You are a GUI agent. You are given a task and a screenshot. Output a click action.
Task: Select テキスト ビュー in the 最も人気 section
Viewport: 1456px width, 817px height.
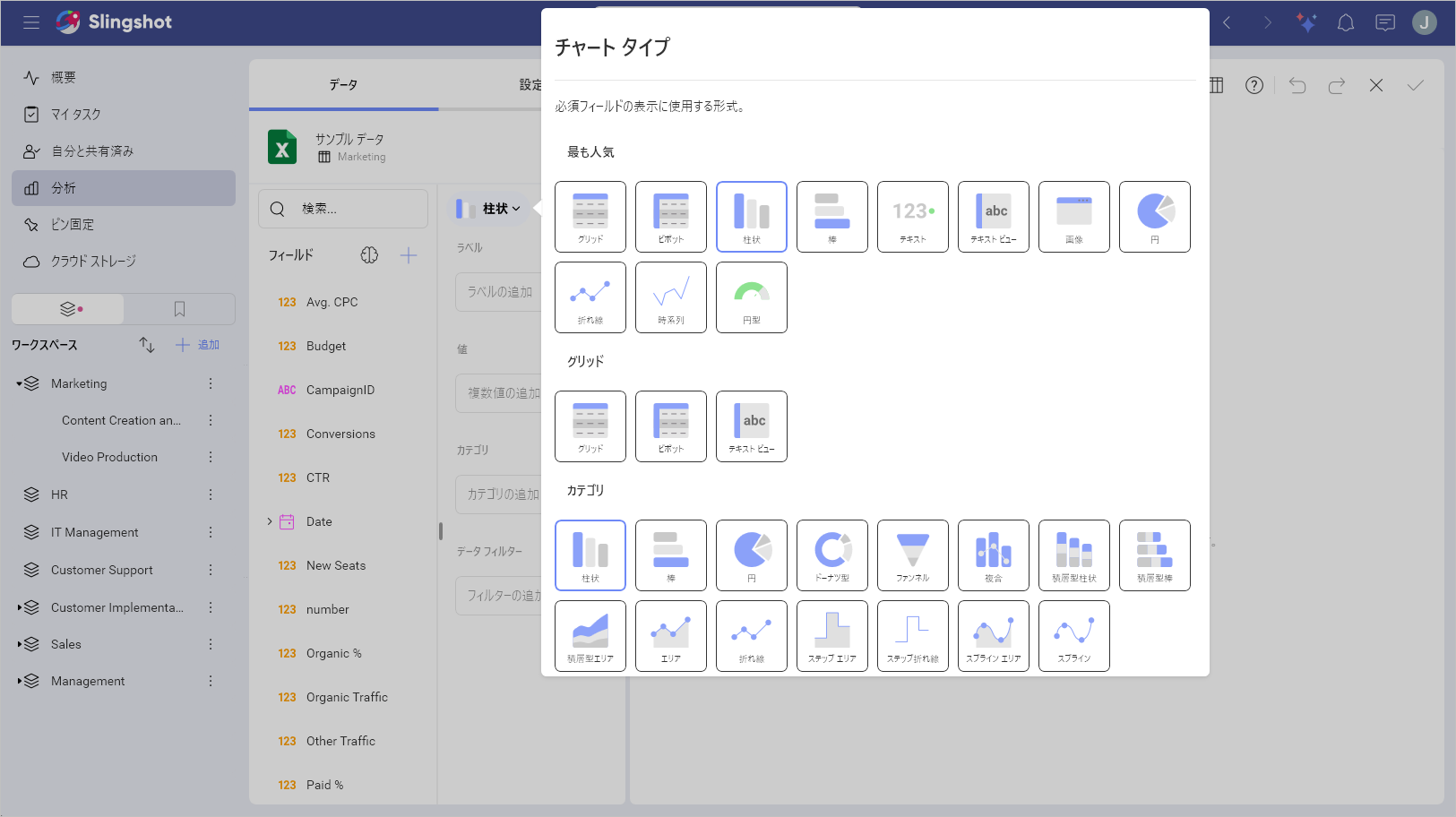[994, 217]
